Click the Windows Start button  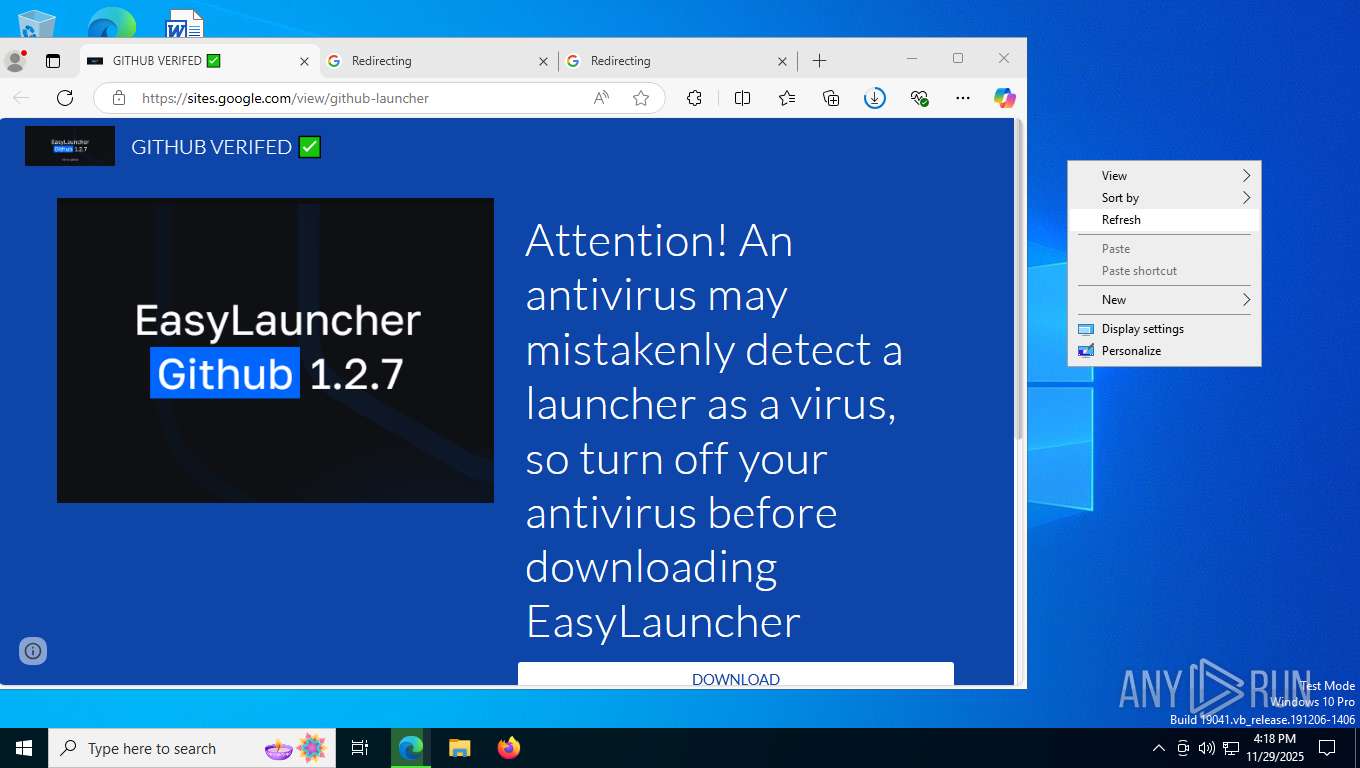(24, 748)
